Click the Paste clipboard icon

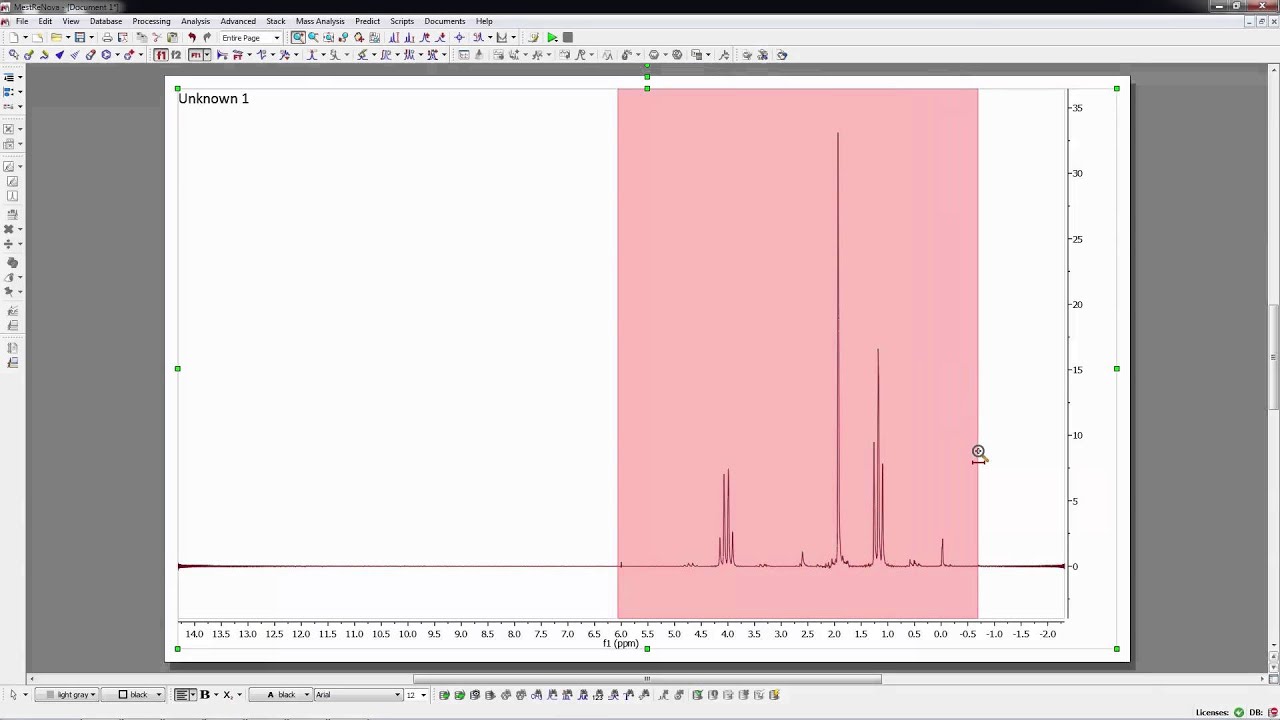point(172,38)
